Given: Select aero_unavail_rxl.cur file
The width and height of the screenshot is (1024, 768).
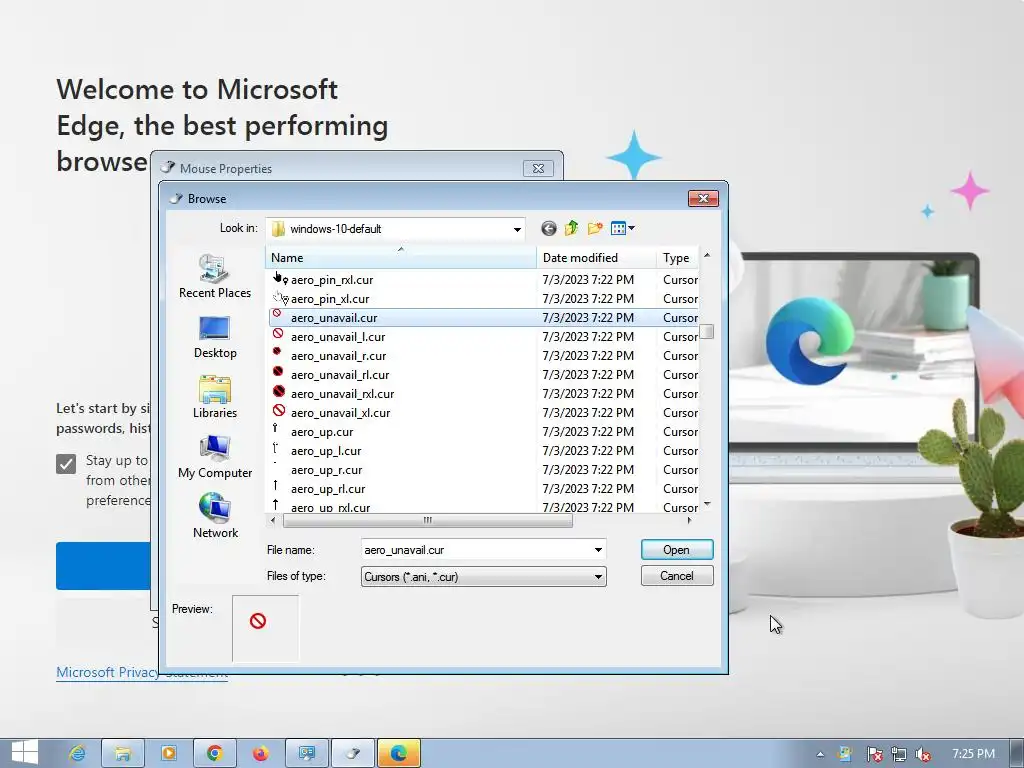Looking at the screenshot, I should click(484, 393).
